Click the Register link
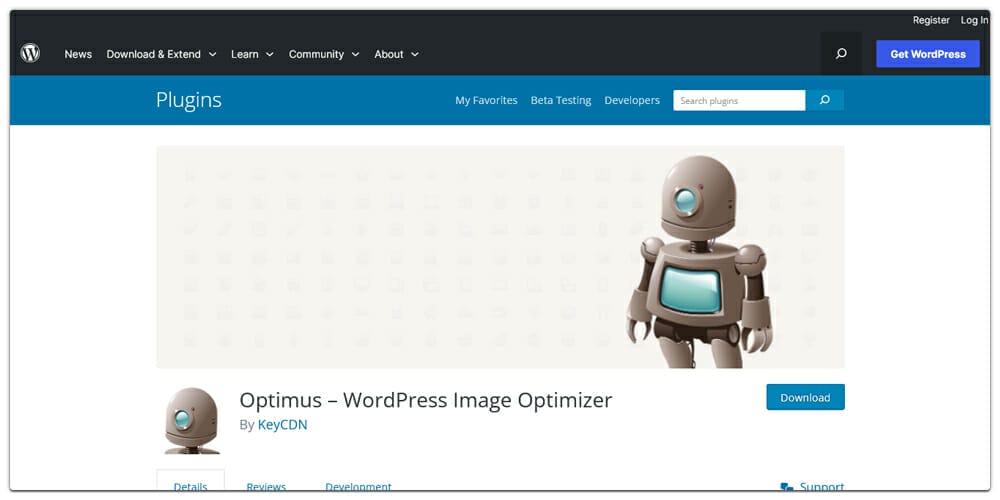The image size is (1000, 500). coord(931,20)
